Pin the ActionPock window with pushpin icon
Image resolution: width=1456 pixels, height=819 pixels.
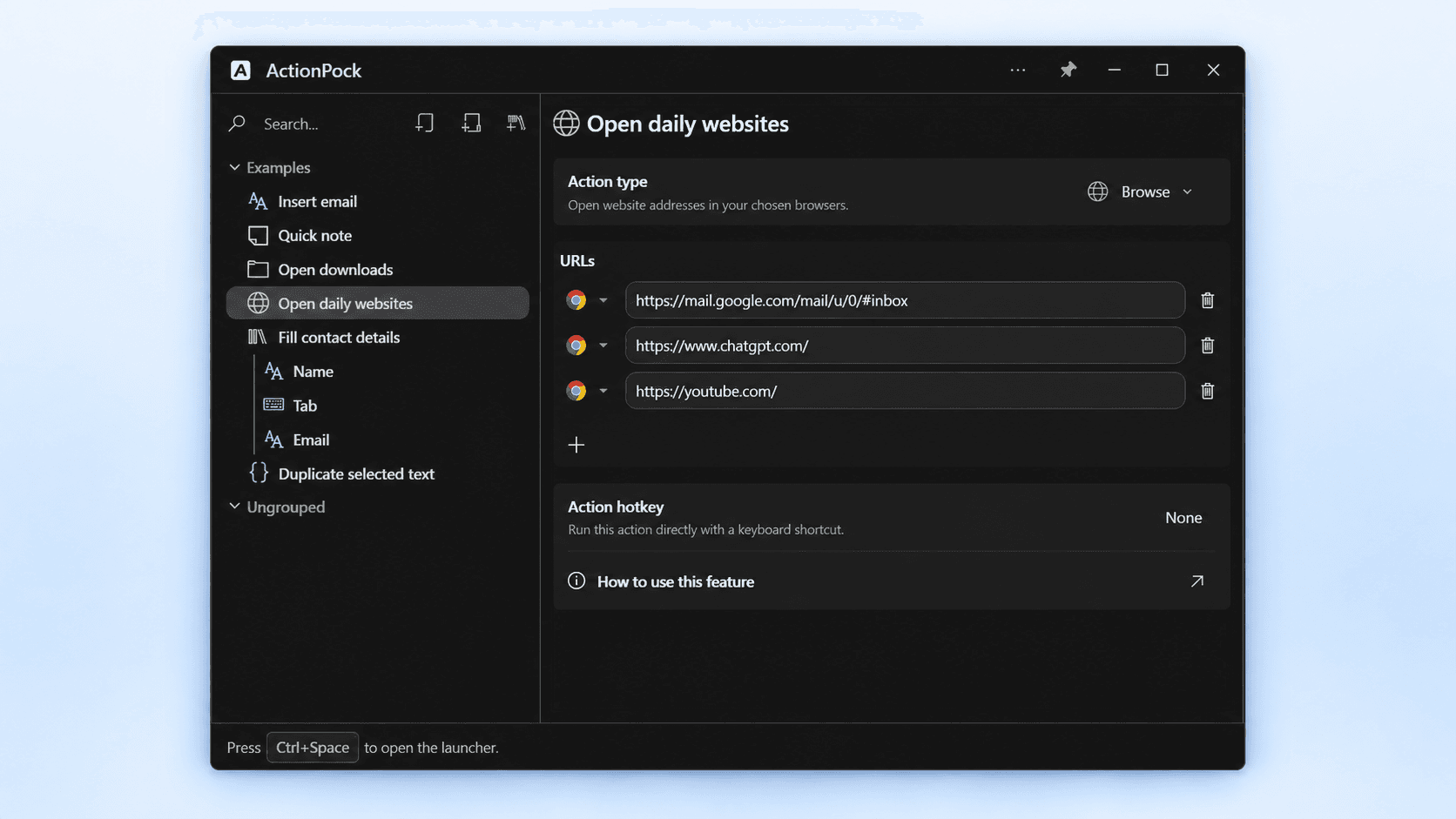pyautogui.click(x=1068, y=70)
